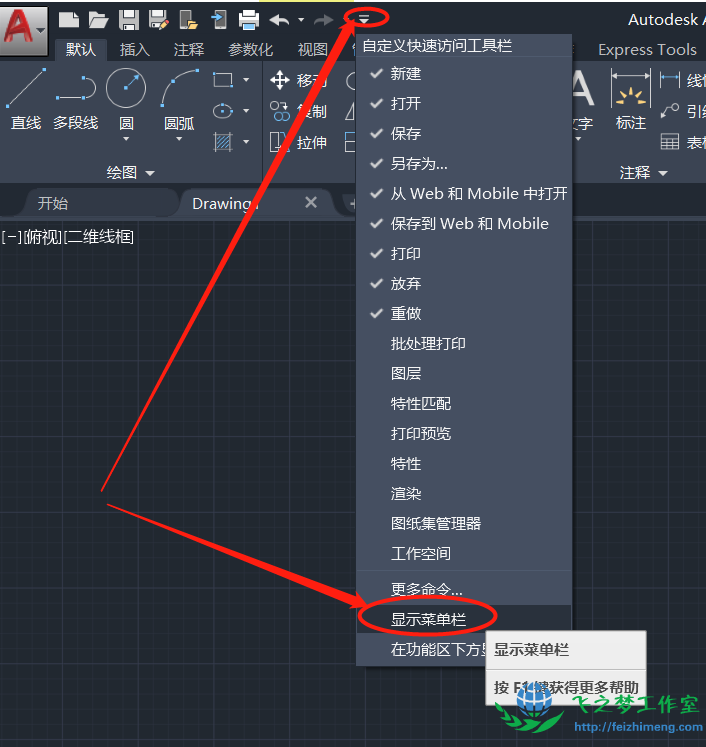Open the quick access toolbar customize dropdown arrow
Viewport: 706px width, 747px height.
tap(364, 18)
